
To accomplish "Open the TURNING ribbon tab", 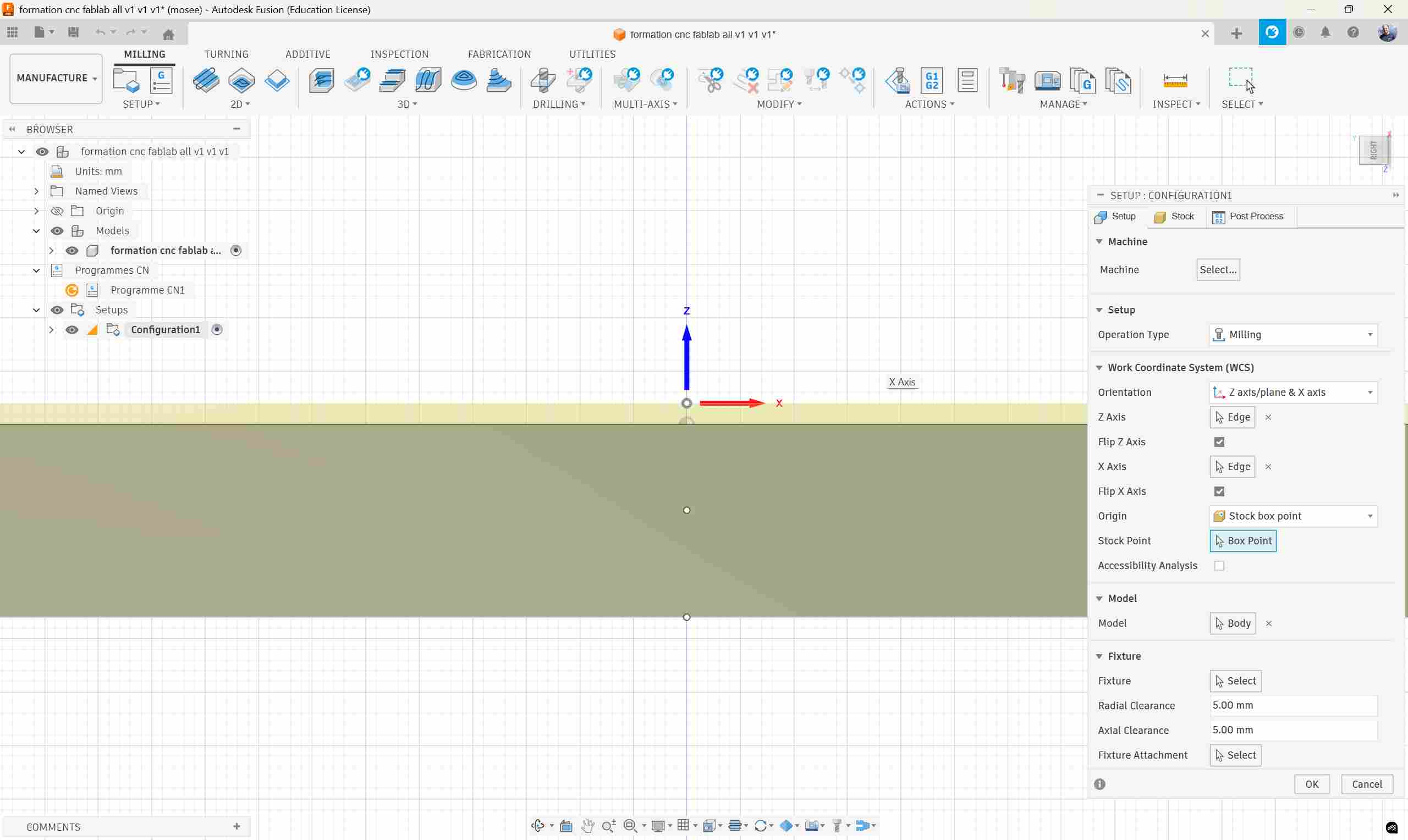I will (x=226, y=54).
